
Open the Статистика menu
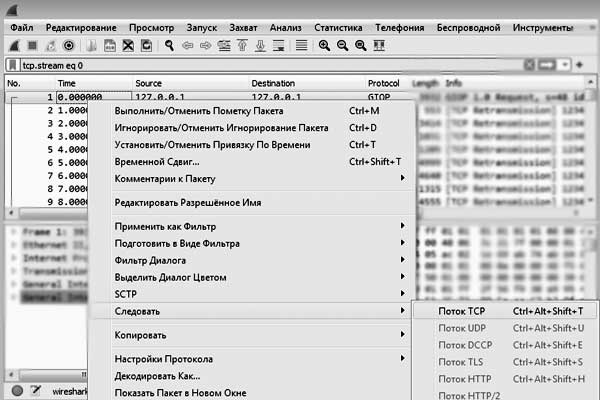pos(338,28)
